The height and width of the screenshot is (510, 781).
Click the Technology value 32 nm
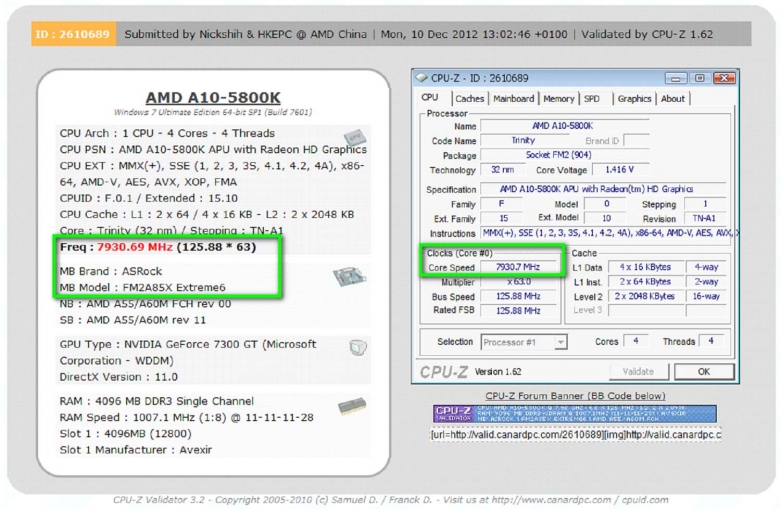pyautogui.click(x=502, y=170)
